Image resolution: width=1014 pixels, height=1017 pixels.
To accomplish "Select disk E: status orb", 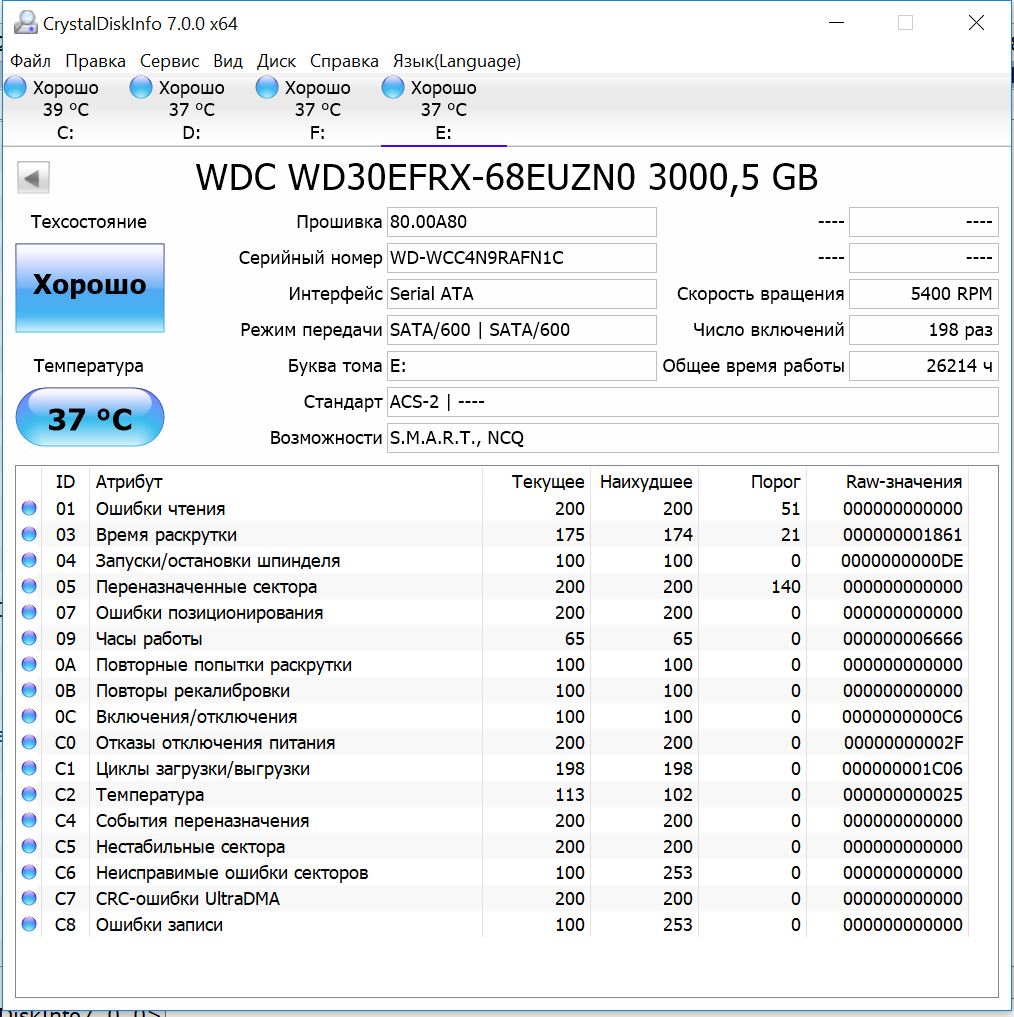I will point(394,88).
